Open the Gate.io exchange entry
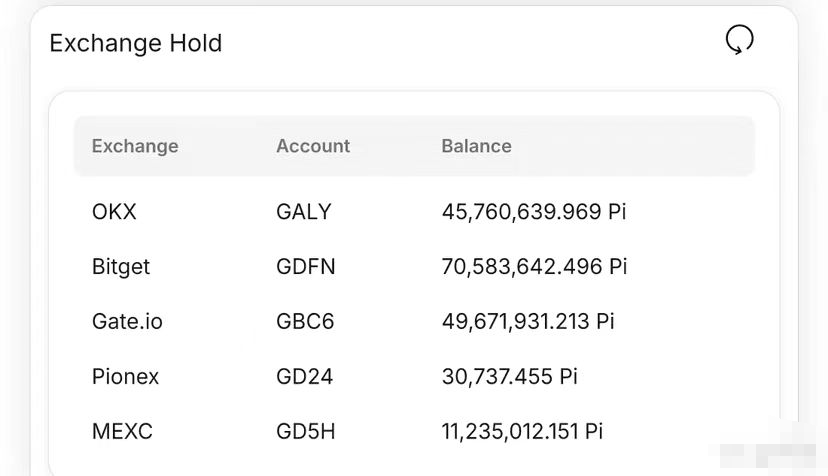 (127, 321)
